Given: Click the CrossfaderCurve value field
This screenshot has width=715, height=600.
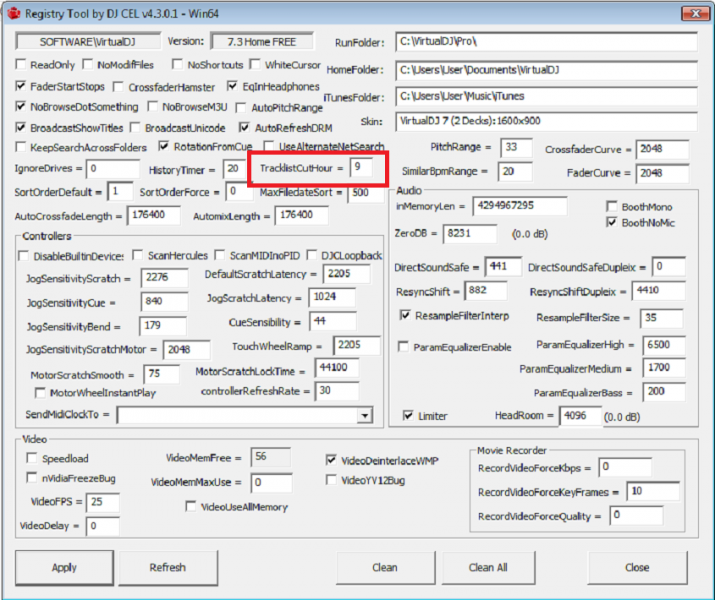Looking at the screenshot, I should click(663, 149).
